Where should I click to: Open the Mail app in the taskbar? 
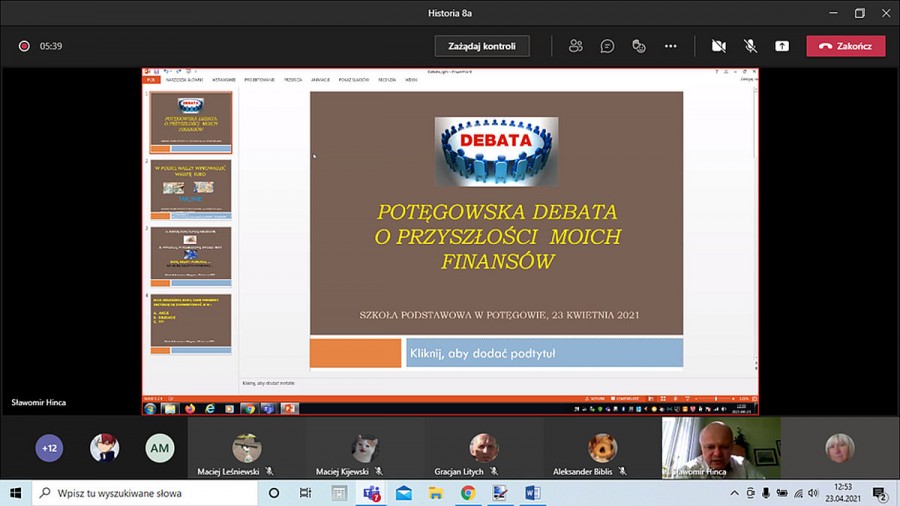(x=403, y=493)
